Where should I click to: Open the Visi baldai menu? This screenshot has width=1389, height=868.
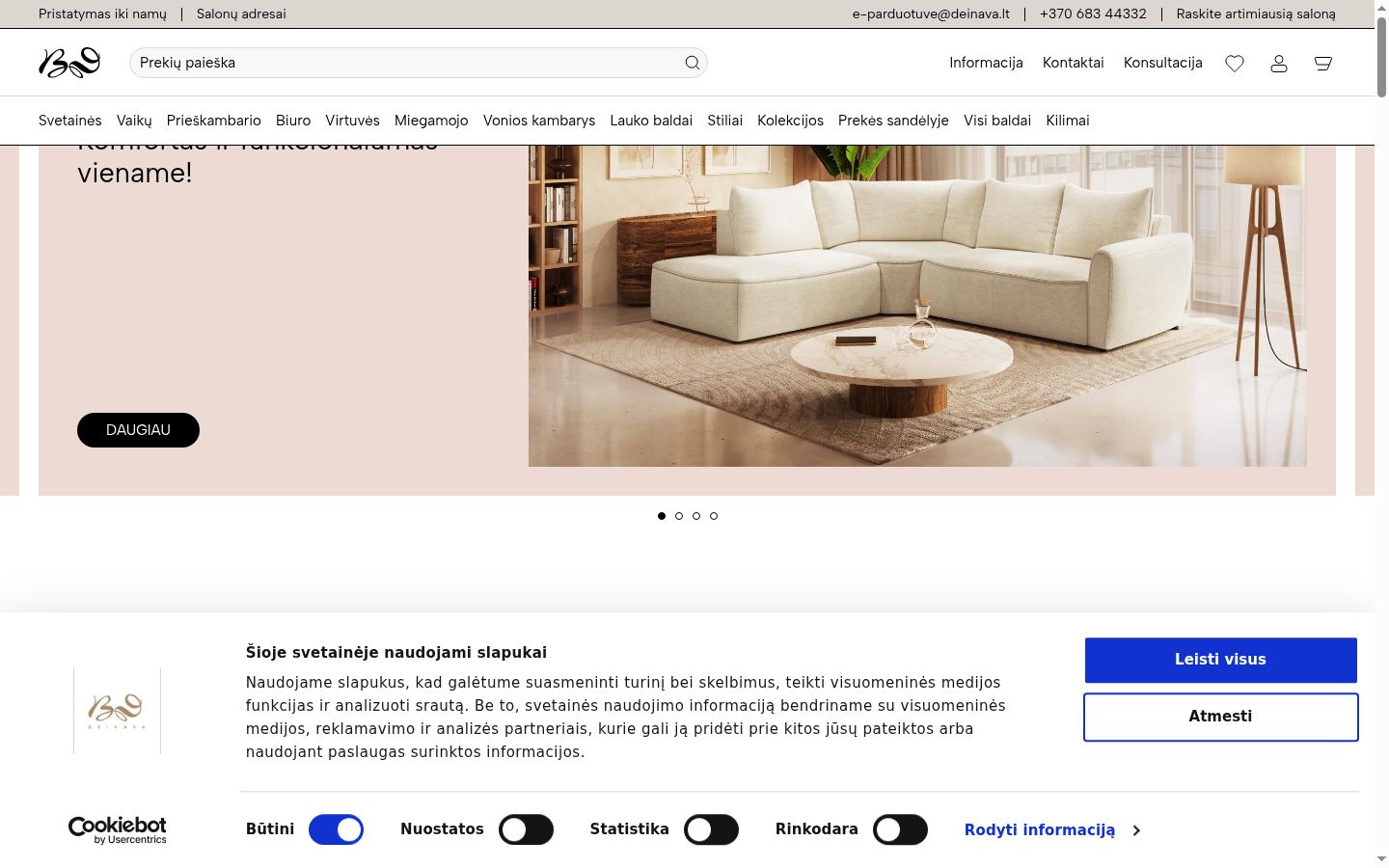(997, 121)
